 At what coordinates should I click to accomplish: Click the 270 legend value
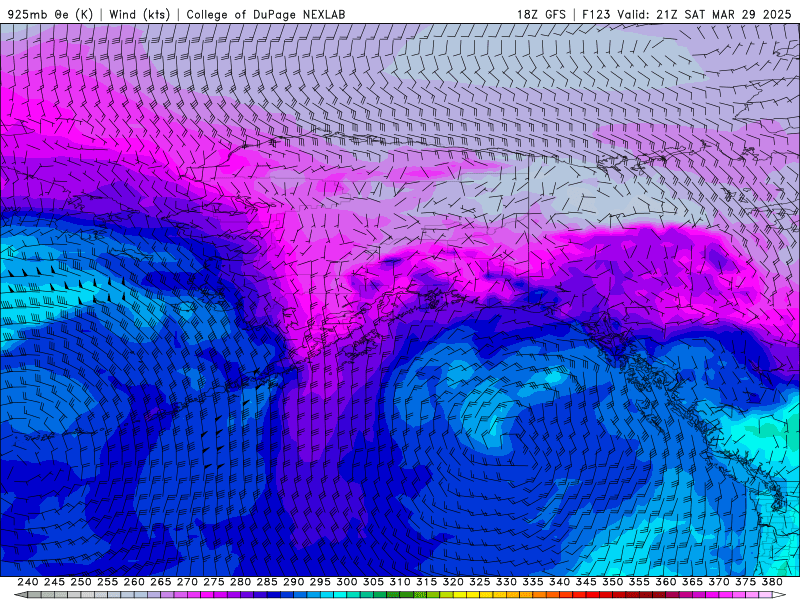click(187, 582)
